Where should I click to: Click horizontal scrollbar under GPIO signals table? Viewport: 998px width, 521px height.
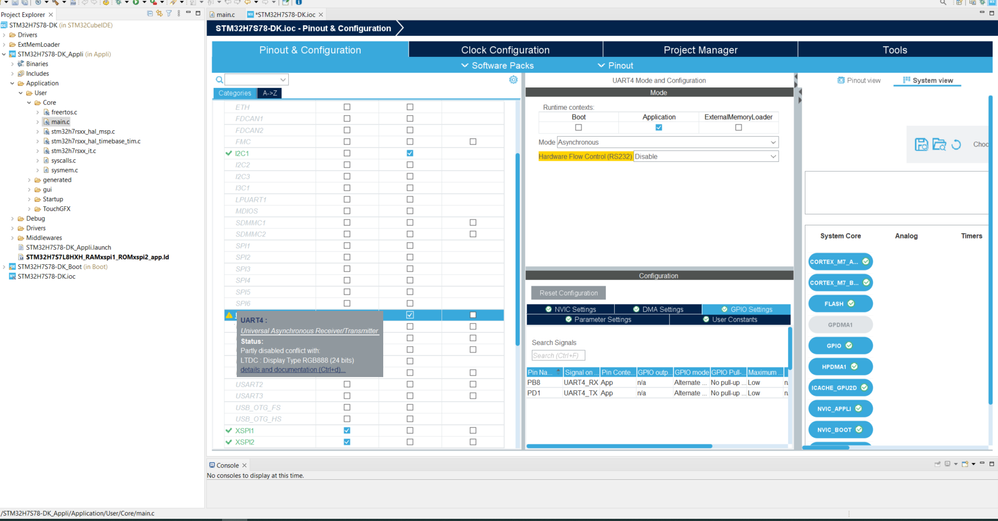[619, 446]
